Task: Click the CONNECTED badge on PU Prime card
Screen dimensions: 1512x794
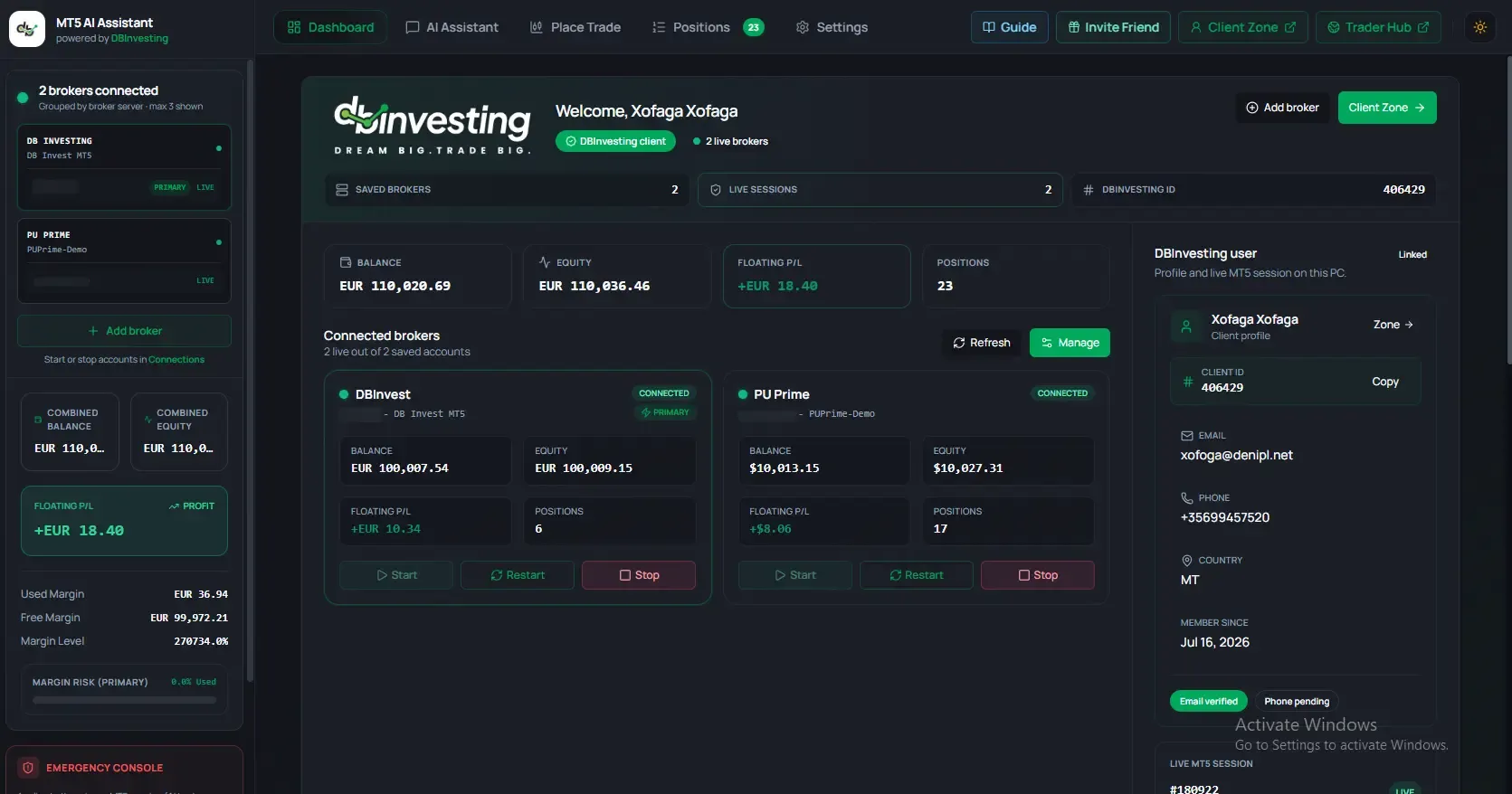Action: click(1062, 393)
